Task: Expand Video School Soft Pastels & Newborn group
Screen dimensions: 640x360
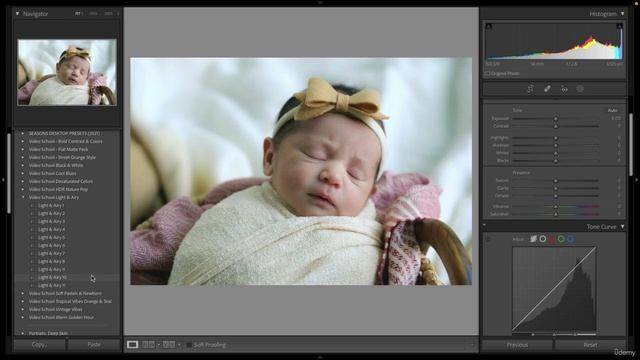Action: coord(23,293)
